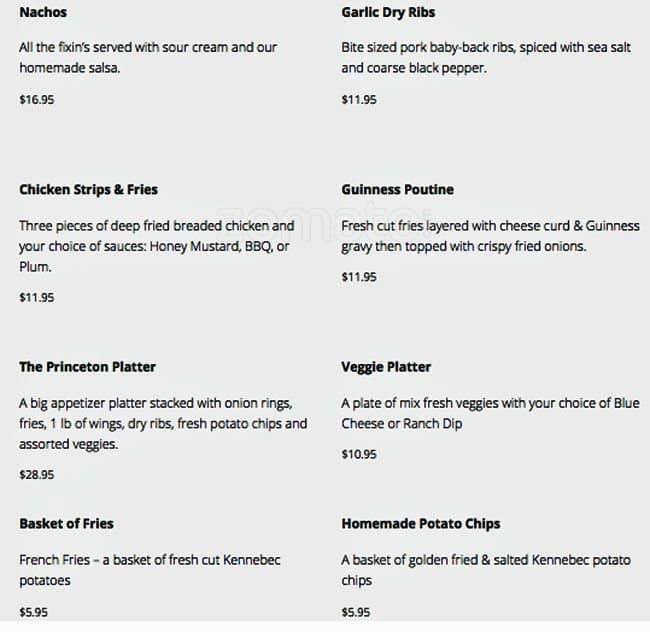The width and height of the screenshot is (650, 632).
Task: Open the Veggie Platter item
Action: [386, 366]
